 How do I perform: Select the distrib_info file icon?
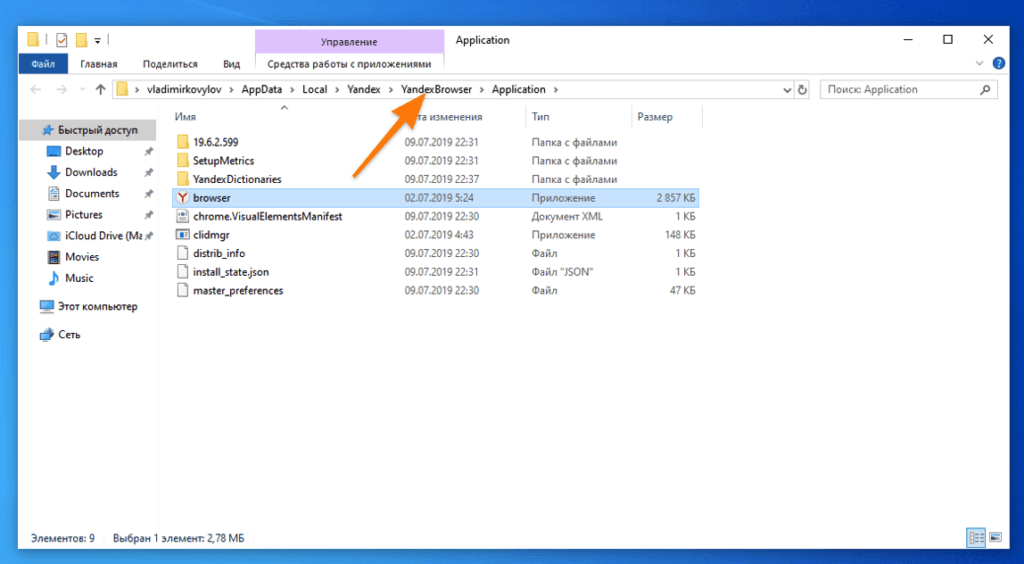tap(183, 253)
